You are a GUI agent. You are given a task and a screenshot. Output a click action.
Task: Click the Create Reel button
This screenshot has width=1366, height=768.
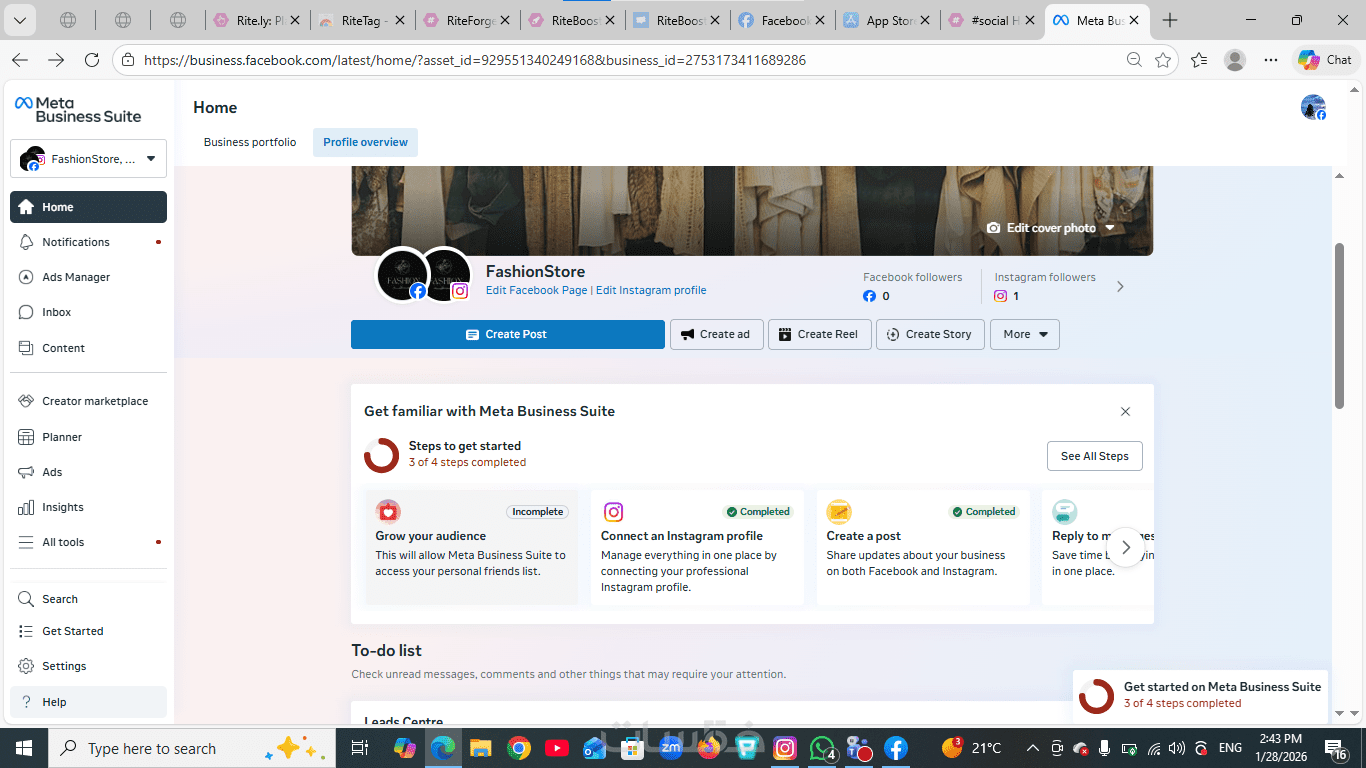[x=820, y=334]
